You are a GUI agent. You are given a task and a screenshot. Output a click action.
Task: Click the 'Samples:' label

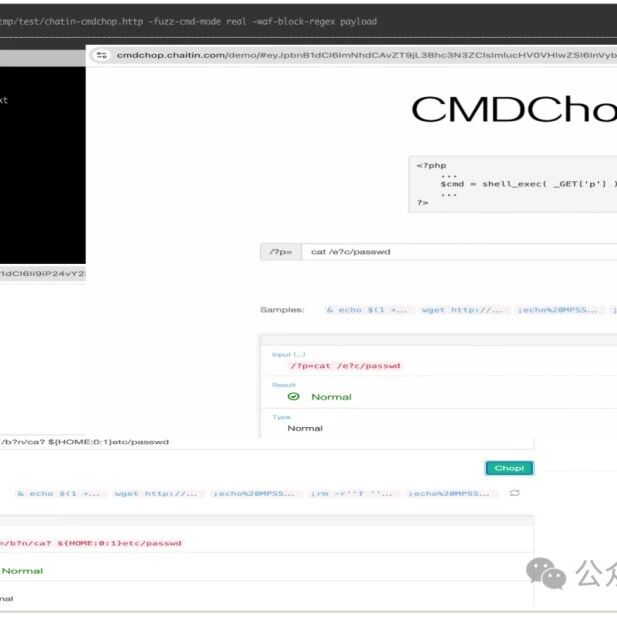[282, 310]
